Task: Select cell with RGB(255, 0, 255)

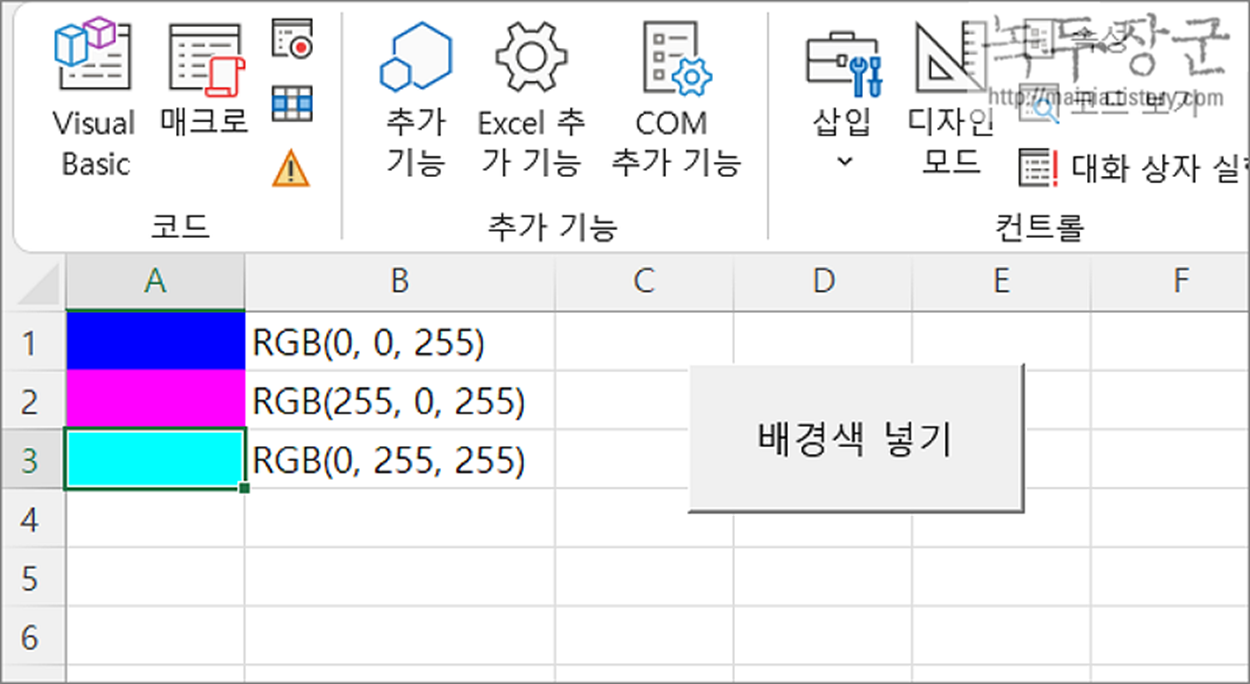Action: (x=400, y=400)
